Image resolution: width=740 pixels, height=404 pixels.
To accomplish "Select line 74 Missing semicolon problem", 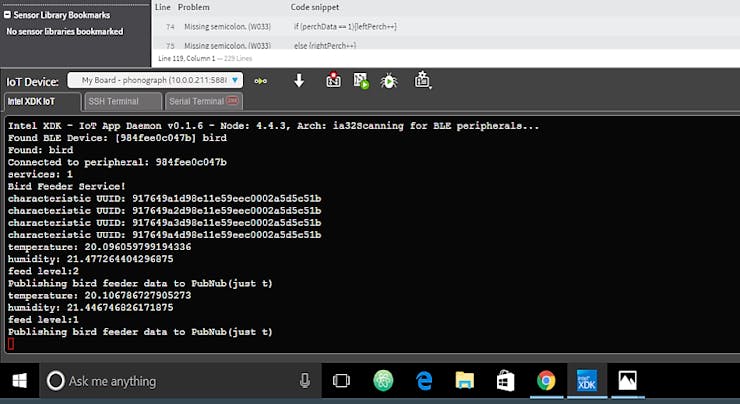I will coord(446,27).
